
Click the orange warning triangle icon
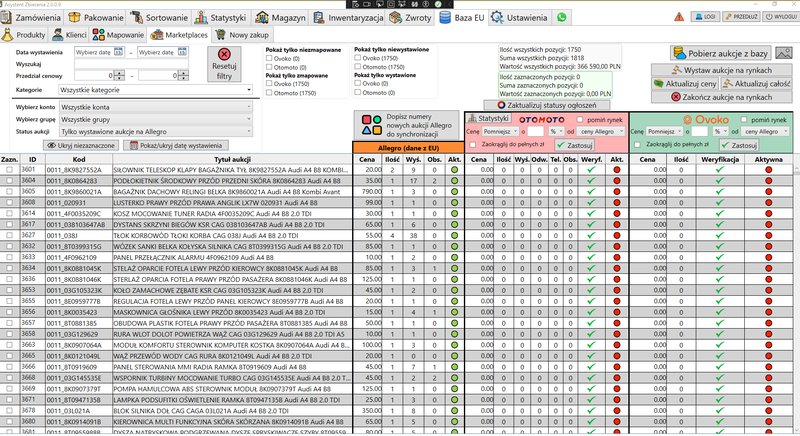click(x=679, y=17)
